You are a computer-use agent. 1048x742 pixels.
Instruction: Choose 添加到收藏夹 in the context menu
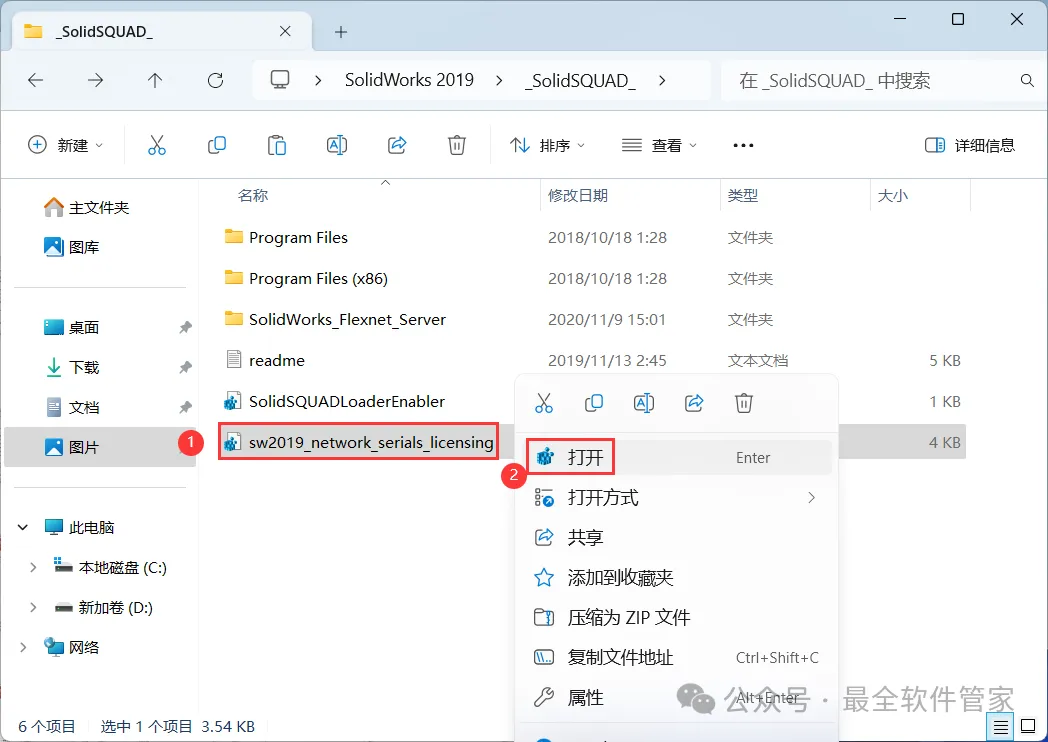coord(676,578)
